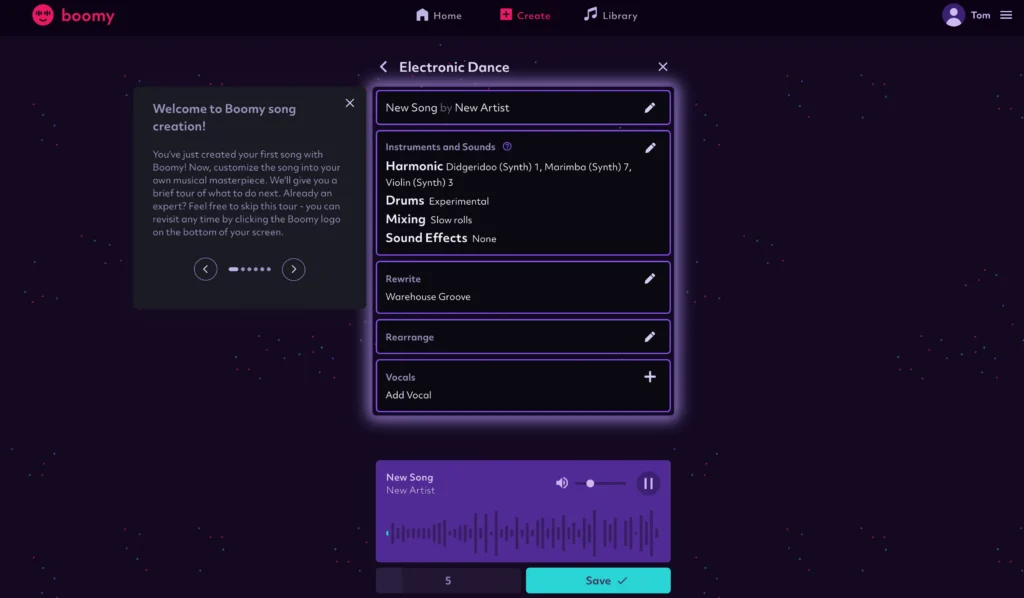
Task: Open the Instruments and Sounds help icon
Action: click(x=507, y=147)
